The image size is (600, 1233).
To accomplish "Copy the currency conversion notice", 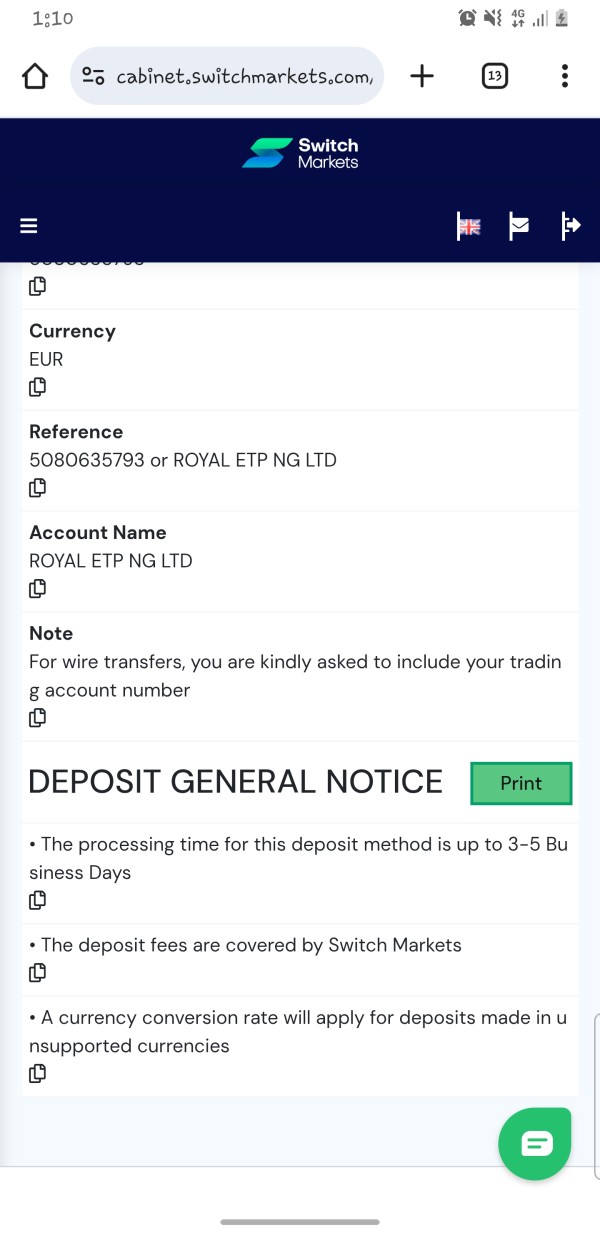I will pos(37,1073).
